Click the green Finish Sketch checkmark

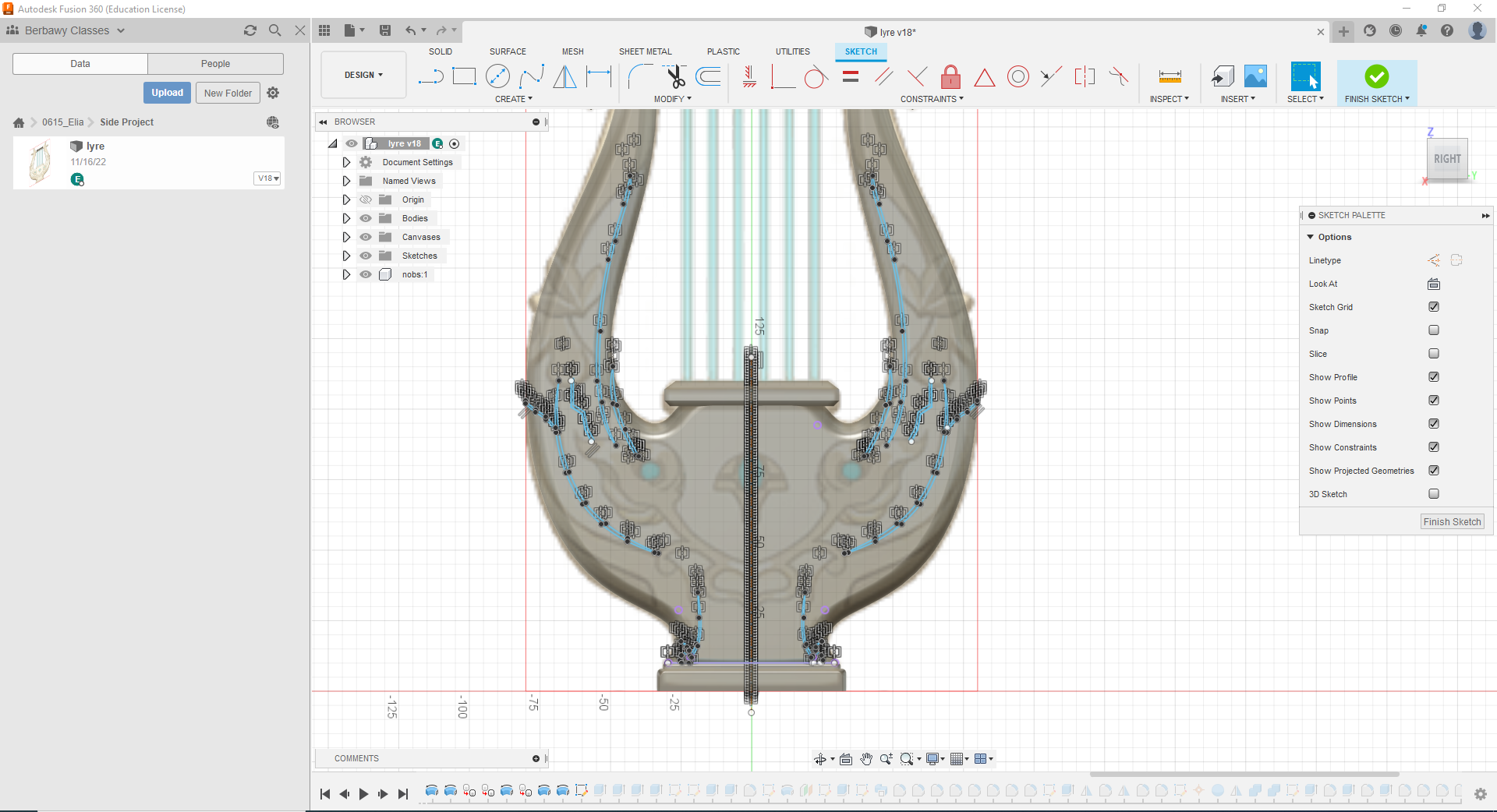(x=1377, y=76)
